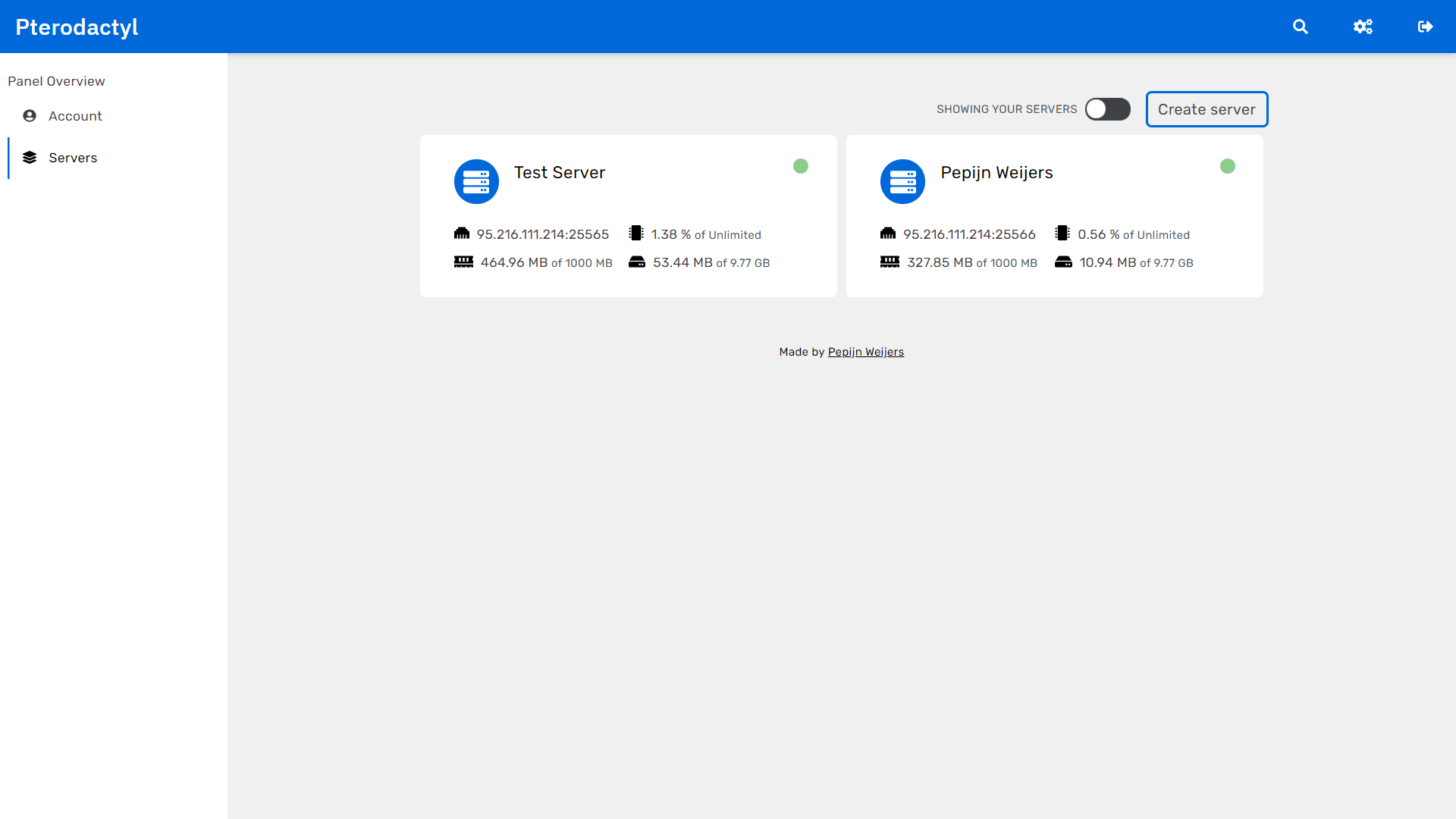Viewport: 1456px width, 819px height.
Task: Click the search magnifier icon in header
Action: pyautogui.click(x=1300, y=27)
